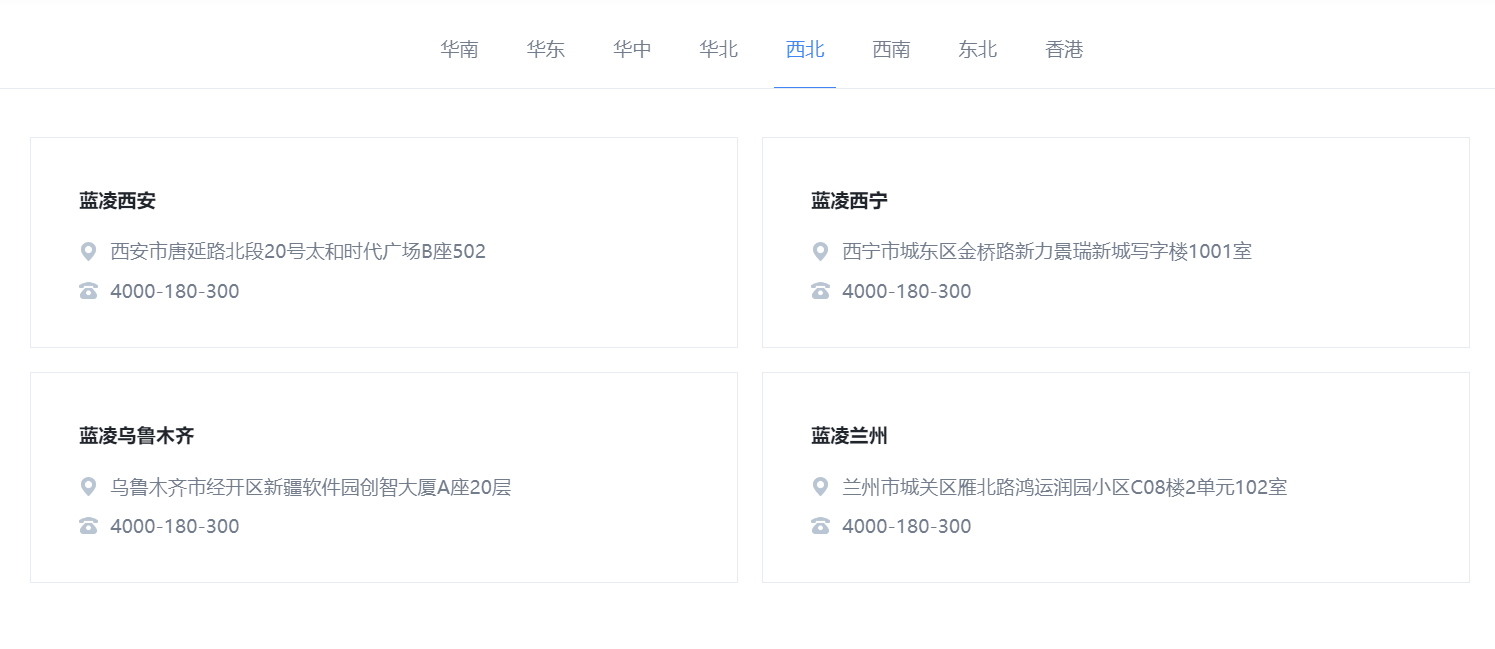The height and width of the screenshot is (649, 1495).
Task: Go to the 西南 region tab
Action: pyautogui.click(x=891, y=49)
